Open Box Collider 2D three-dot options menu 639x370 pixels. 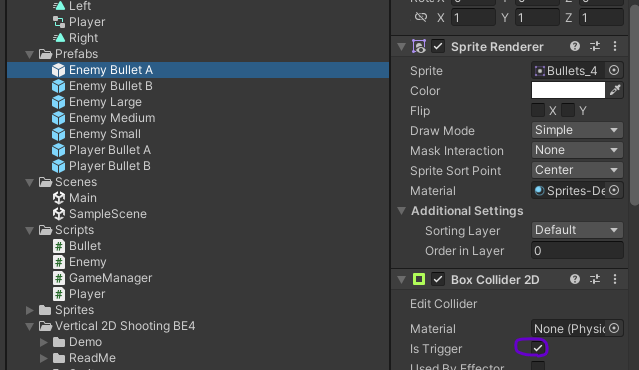(615, 279)
